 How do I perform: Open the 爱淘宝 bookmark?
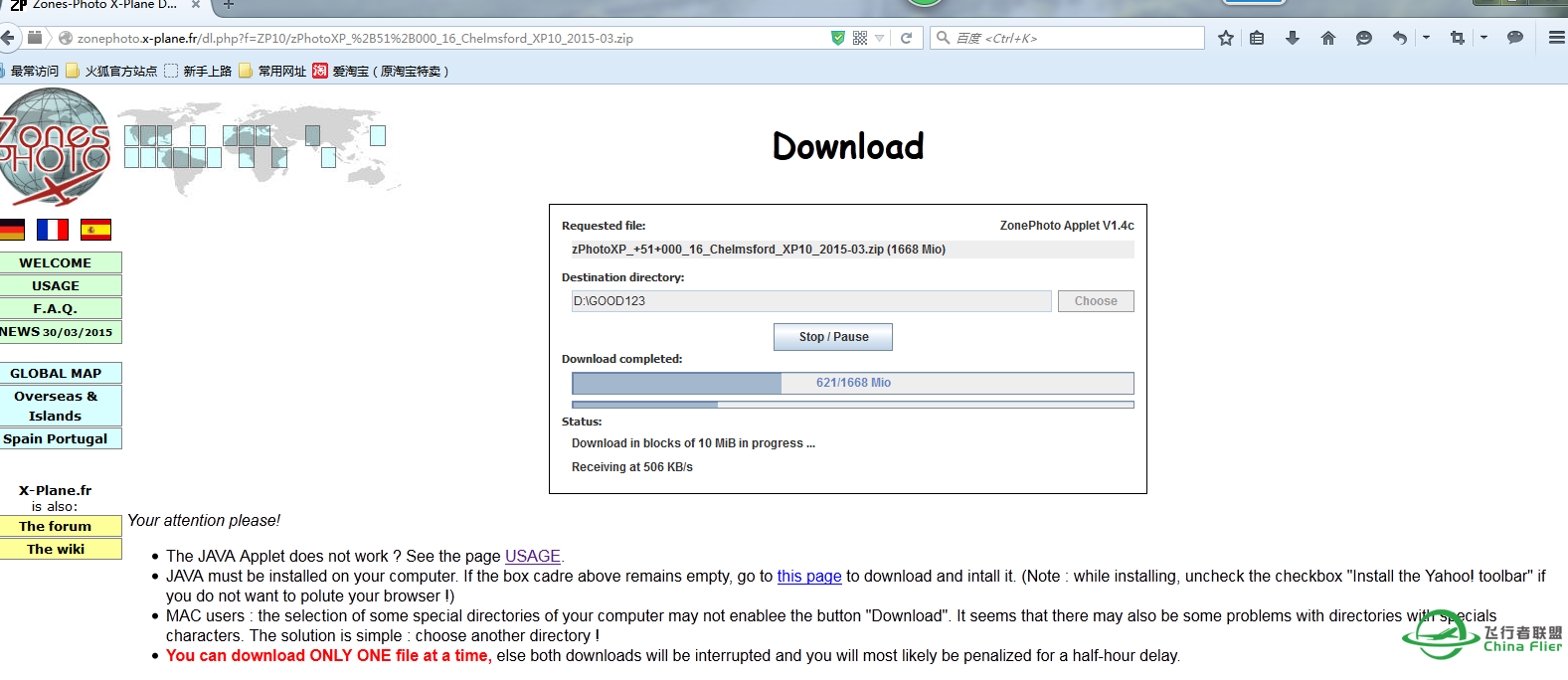(x=381, y=72)
